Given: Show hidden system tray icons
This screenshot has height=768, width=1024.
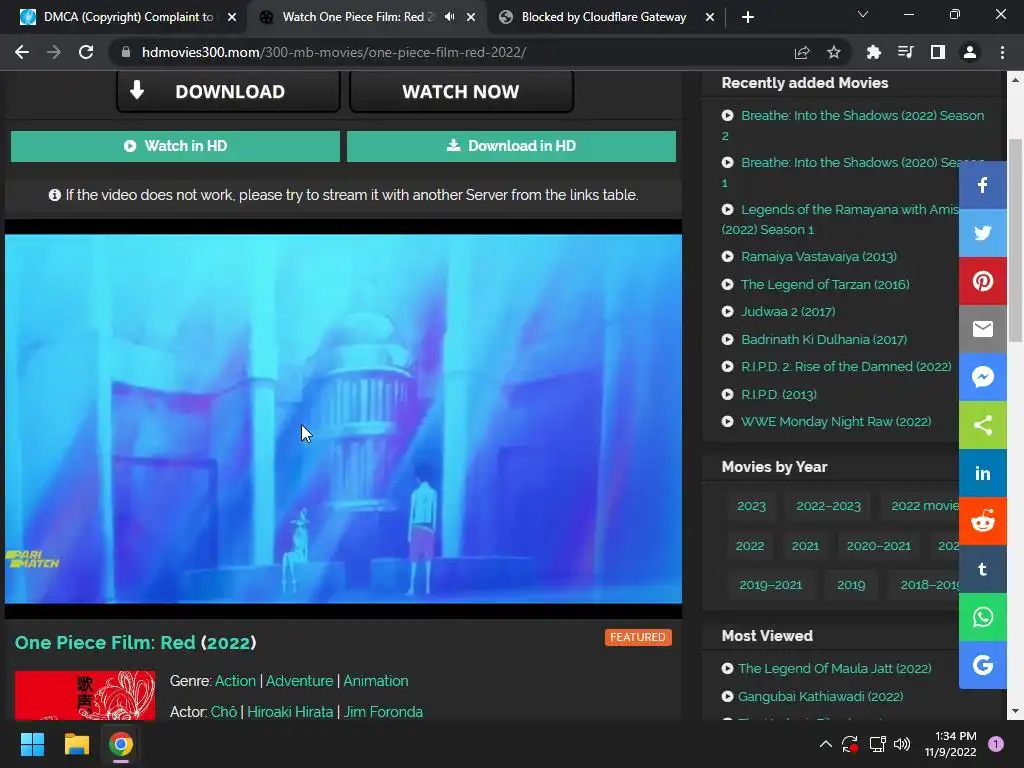Looking at the screenshot, I should (825, 744).
